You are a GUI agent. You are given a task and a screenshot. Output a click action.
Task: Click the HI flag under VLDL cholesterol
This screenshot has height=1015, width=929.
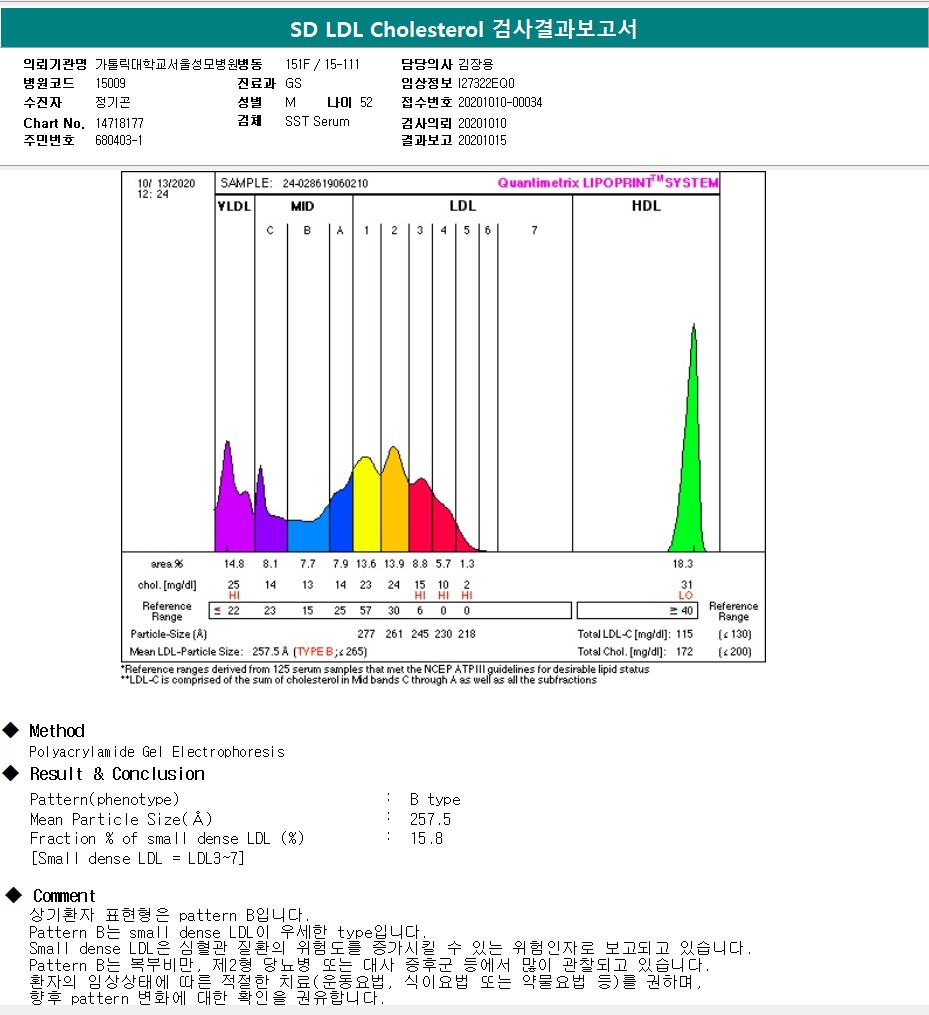[234, 595]
